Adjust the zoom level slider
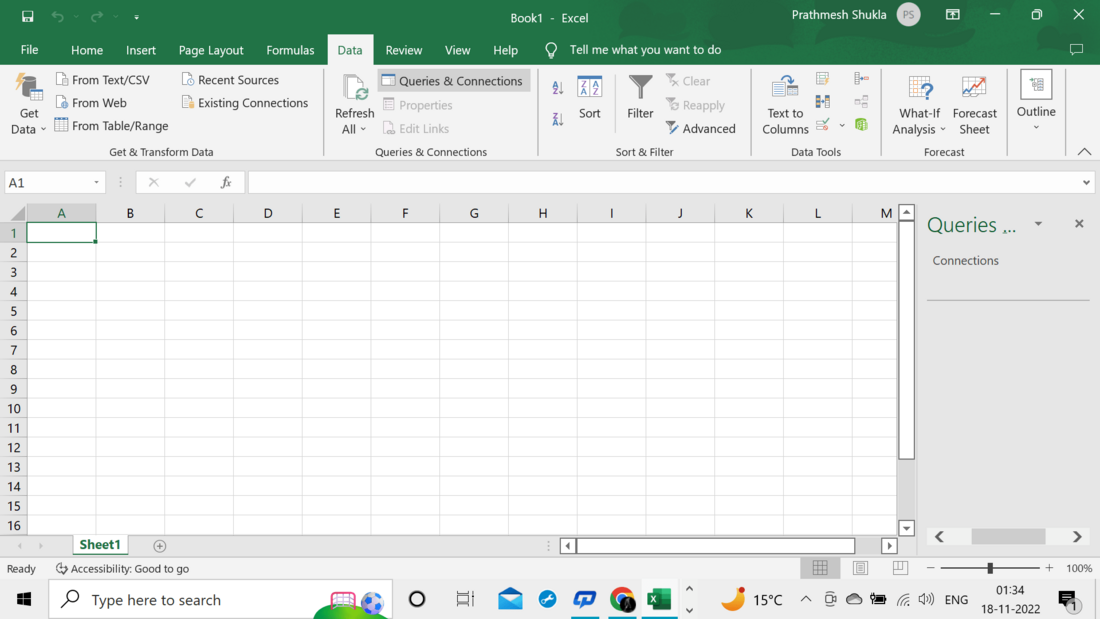1100x619 pixels. [x=990, y=568]
